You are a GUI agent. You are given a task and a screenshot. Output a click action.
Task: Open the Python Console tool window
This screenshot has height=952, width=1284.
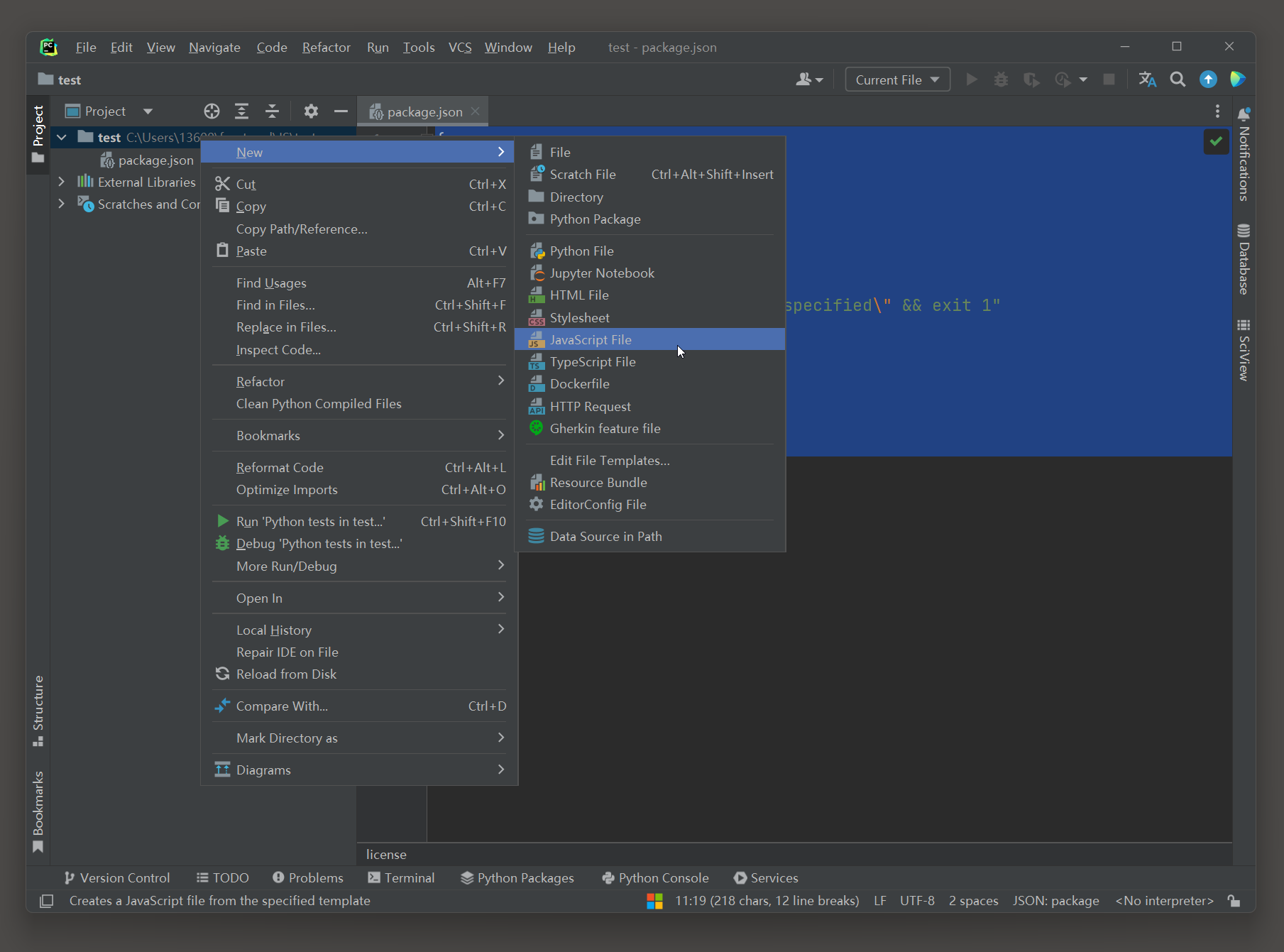click(654, 877)
